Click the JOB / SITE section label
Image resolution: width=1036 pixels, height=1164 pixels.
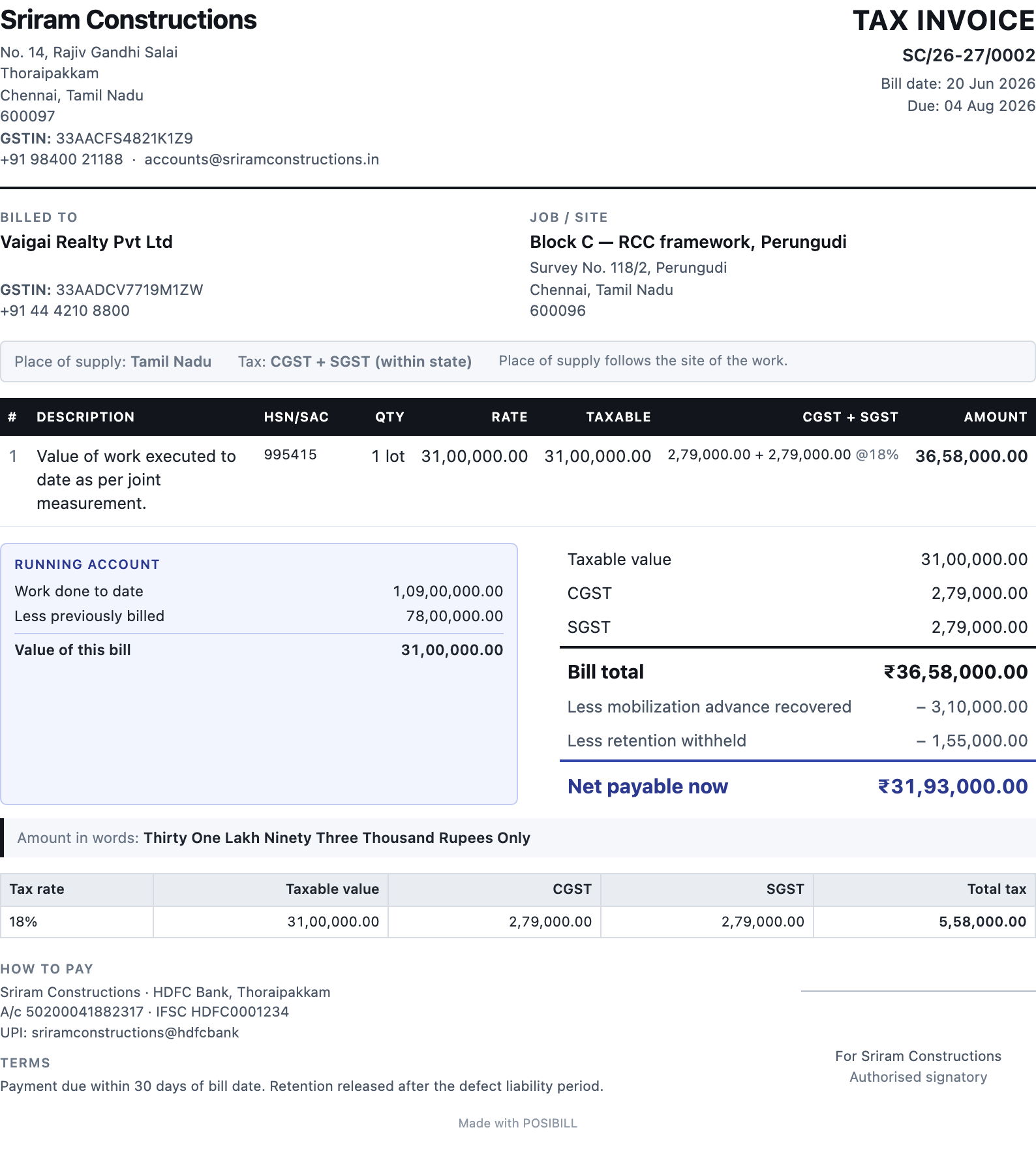click(569, 217)
